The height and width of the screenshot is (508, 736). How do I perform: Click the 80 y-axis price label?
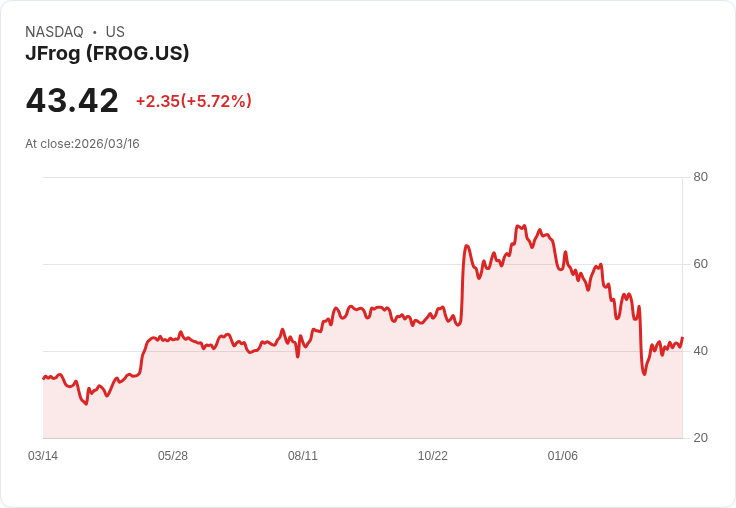[x=700, y=177]
